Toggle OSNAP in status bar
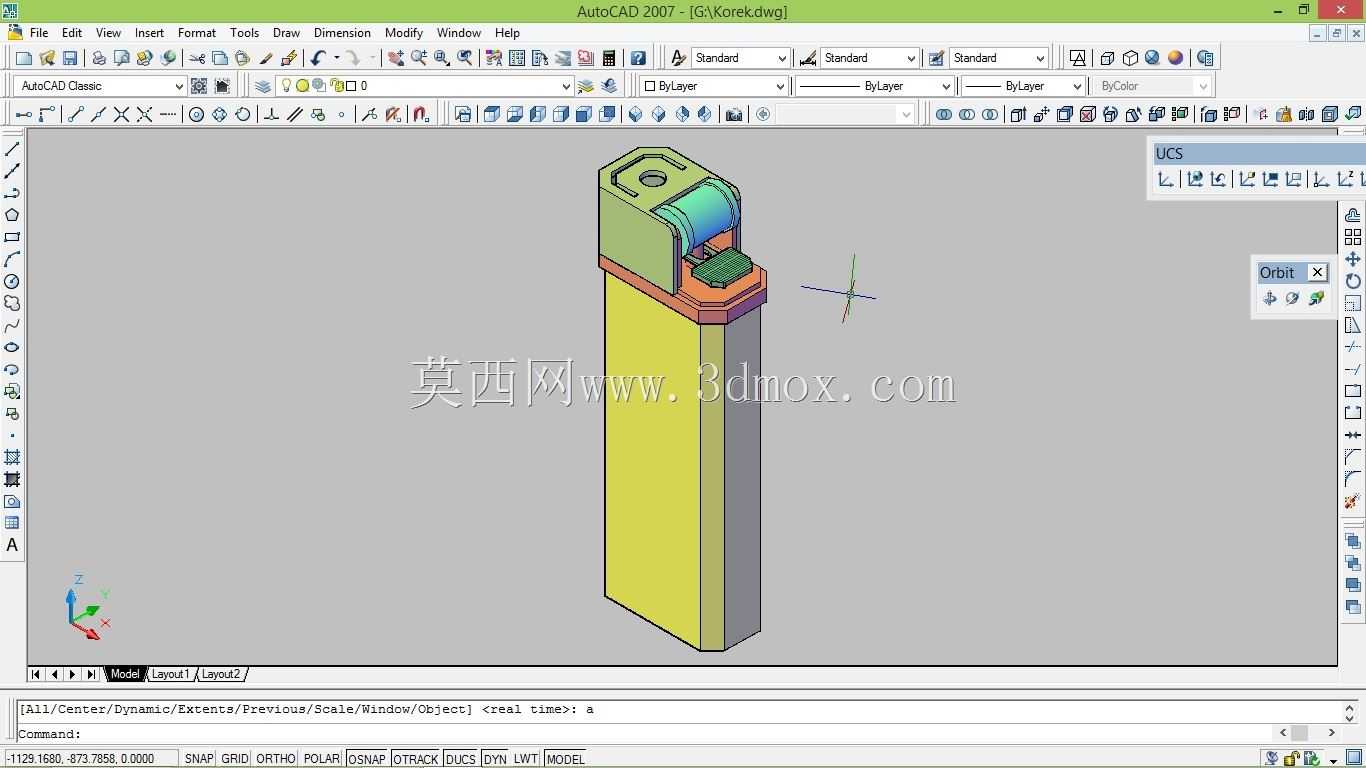The image size is (1366, 768). tap(367, 759)
